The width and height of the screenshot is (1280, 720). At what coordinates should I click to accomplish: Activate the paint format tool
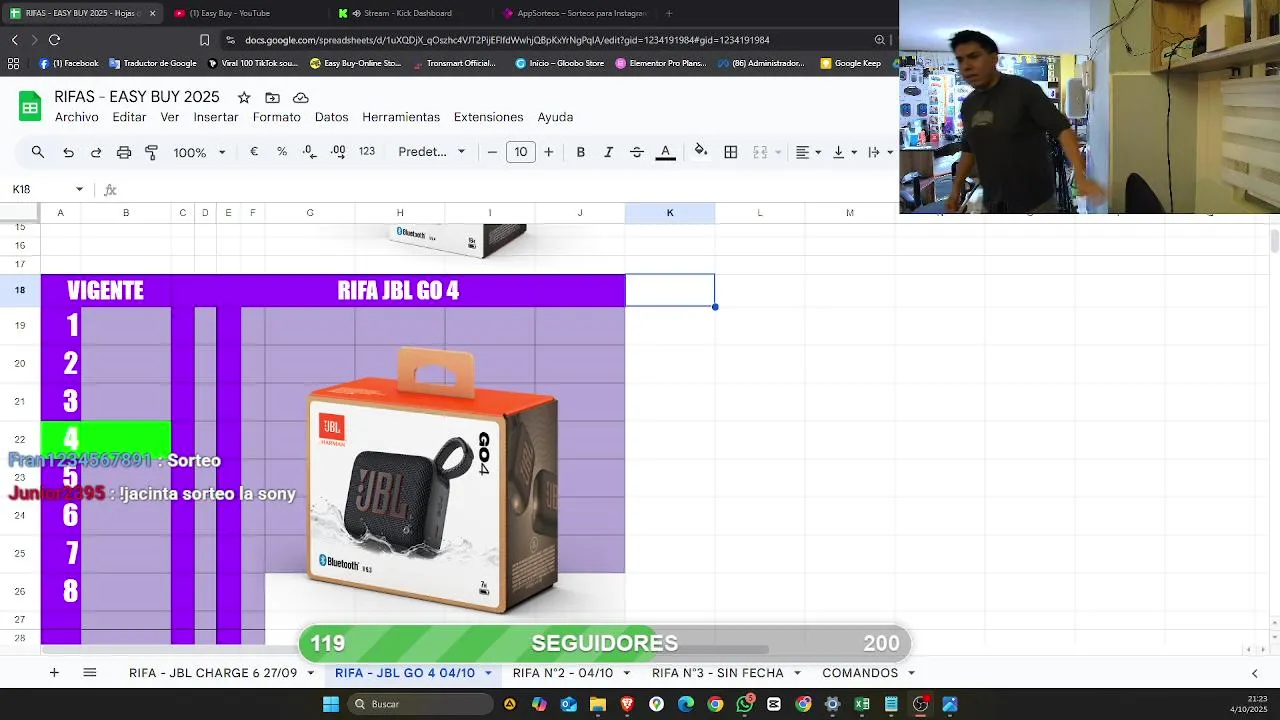(x=152, y=152)
